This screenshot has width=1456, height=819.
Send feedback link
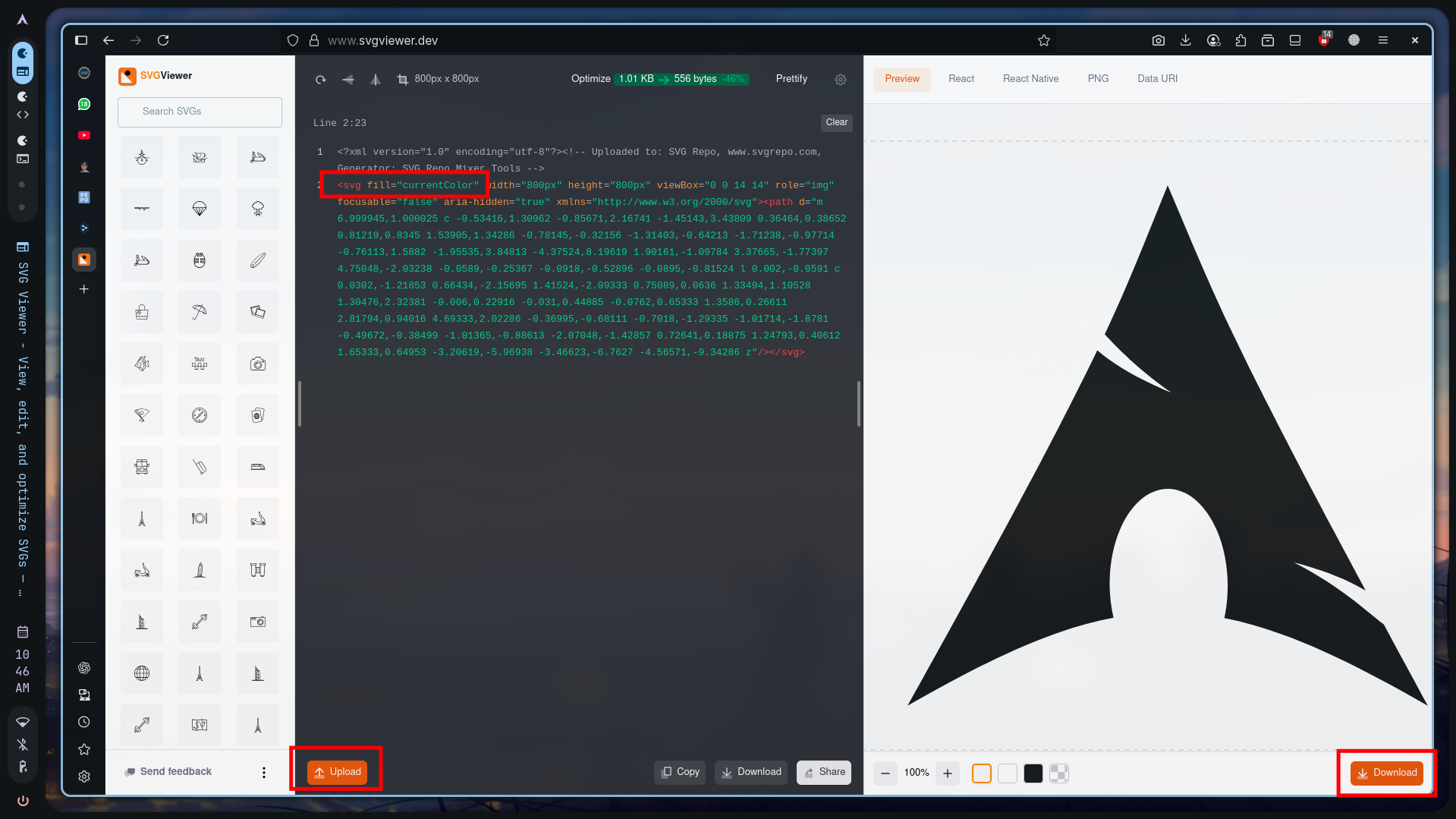168,772
